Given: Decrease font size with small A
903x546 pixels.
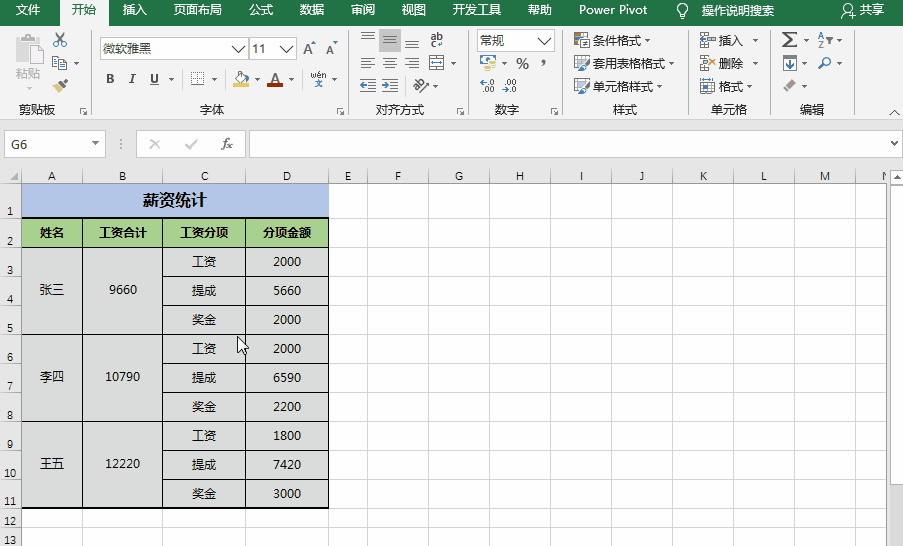Looking at the screenshot, I should pyautogui.click(x=331, y=48).
